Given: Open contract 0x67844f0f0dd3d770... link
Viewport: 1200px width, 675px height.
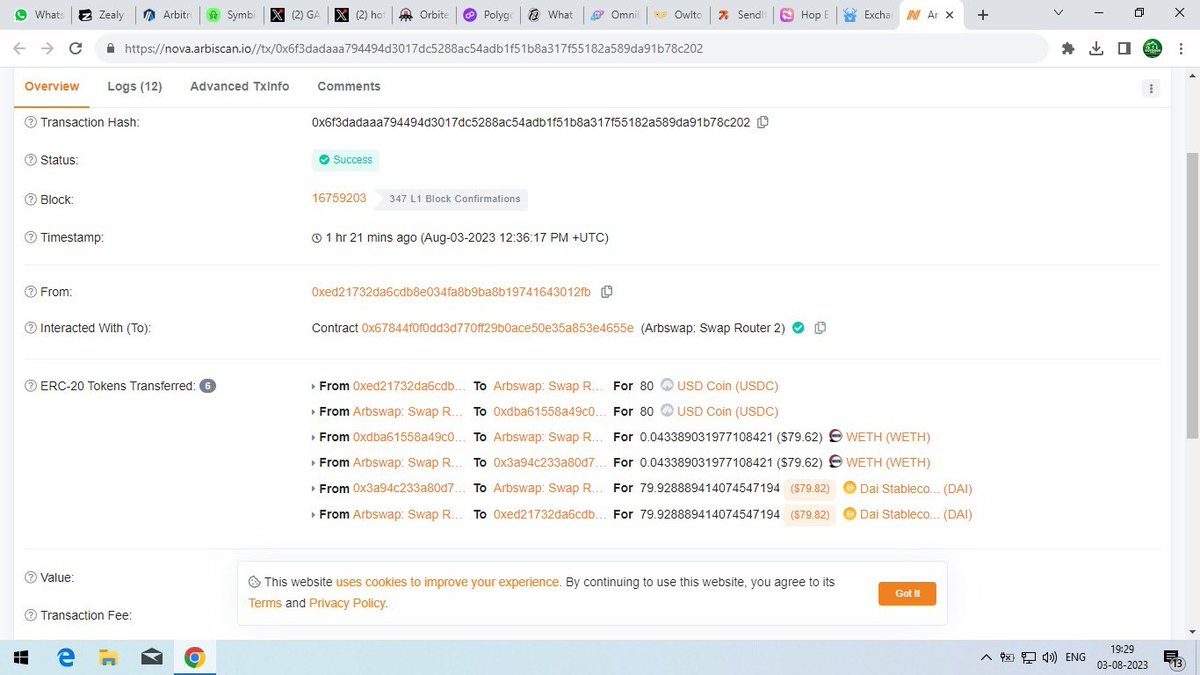Looking at the screenshot, I should [x=497, y=328].
